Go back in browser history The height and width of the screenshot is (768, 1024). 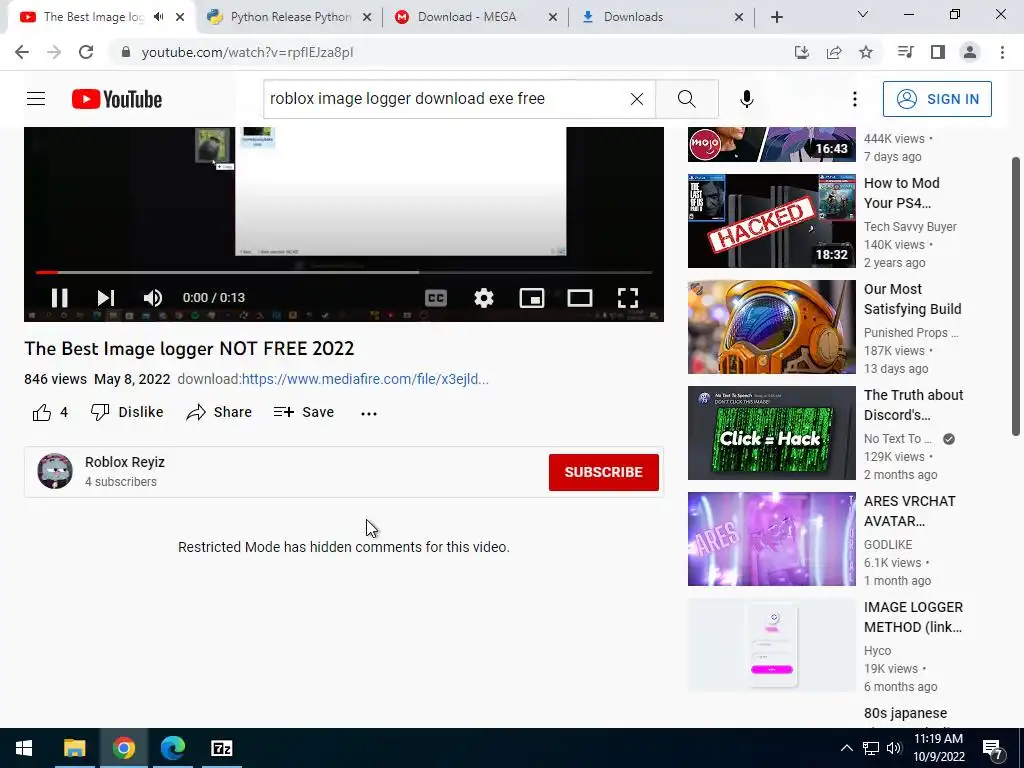22,52
